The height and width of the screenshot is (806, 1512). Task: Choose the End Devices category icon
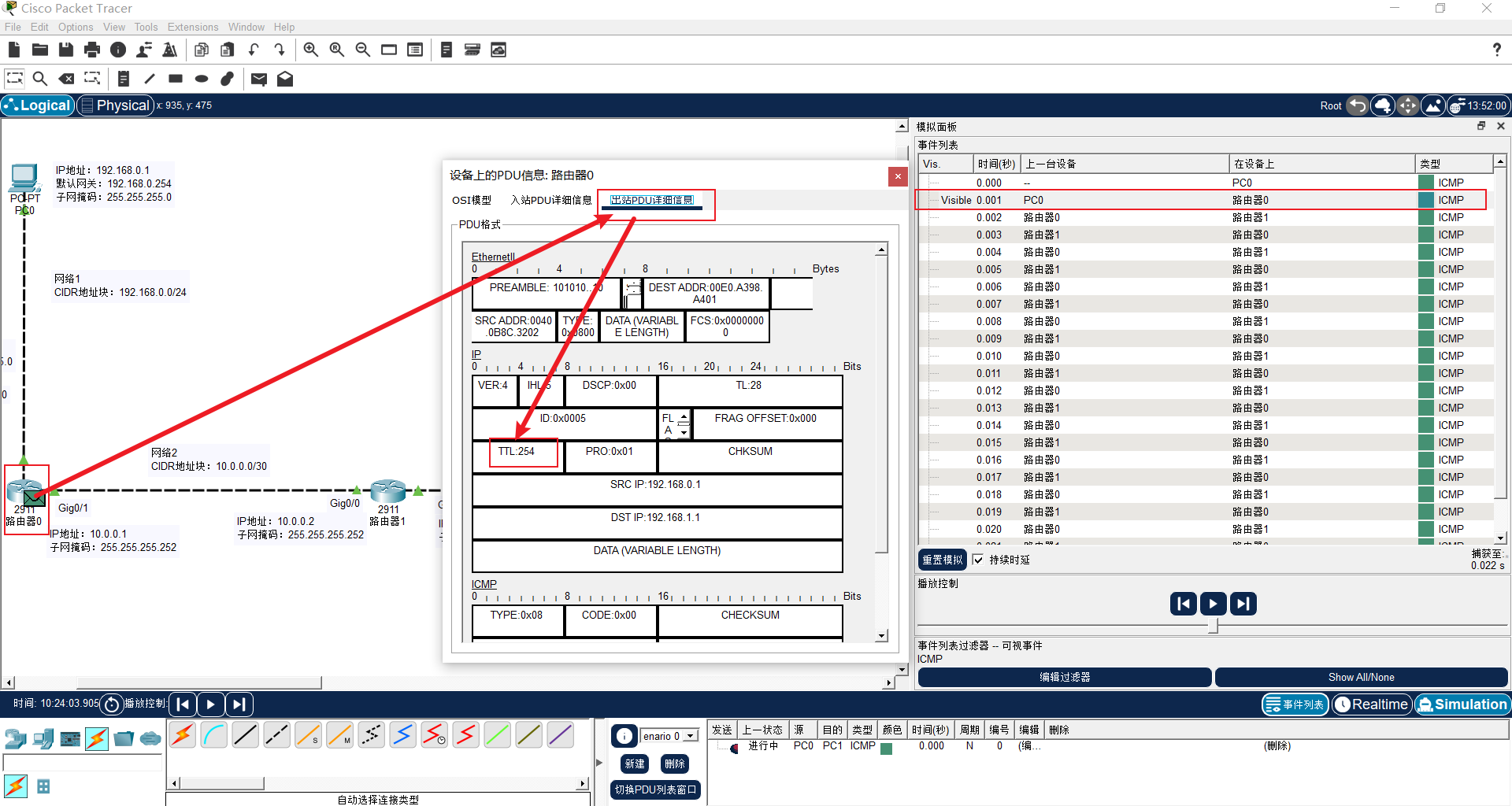tap(43, 738)
